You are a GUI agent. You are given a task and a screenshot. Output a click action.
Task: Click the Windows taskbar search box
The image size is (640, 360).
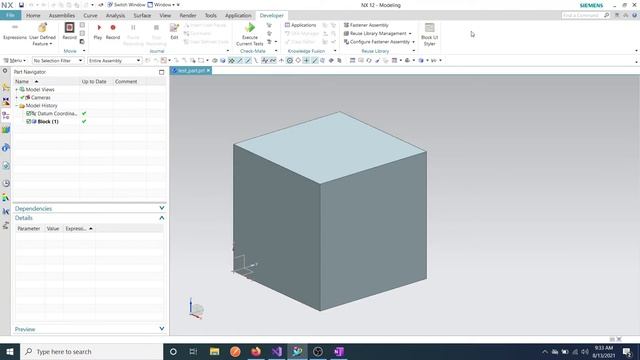tap(91, 351)
